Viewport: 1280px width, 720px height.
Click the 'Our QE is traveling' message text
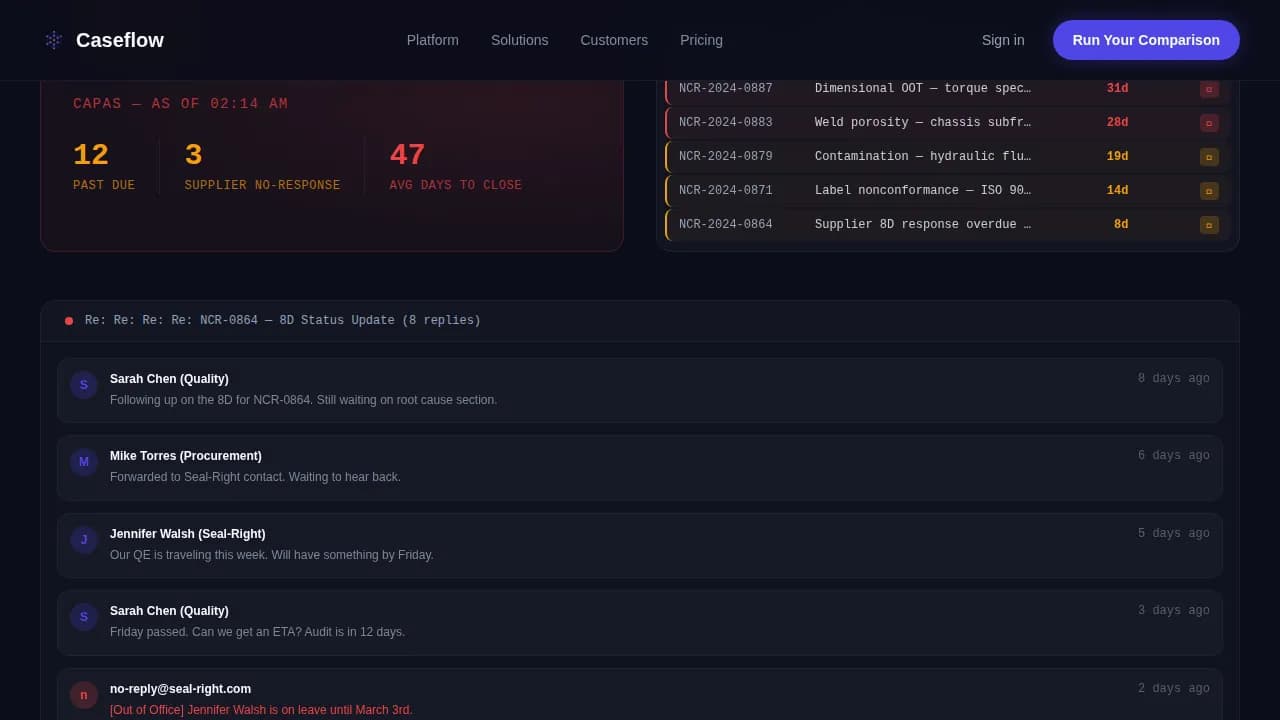[x=272, y=555]
